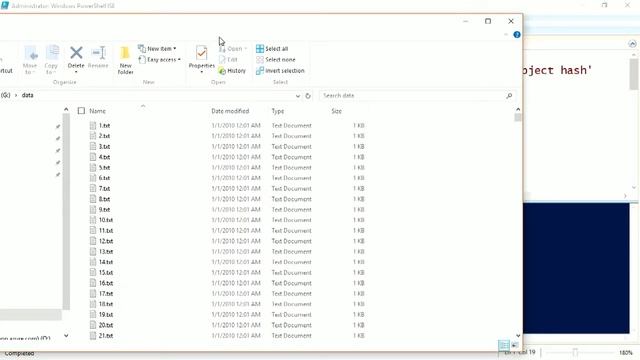Open address bar history dropdown
640x360 pixels.
coord(298,96)
